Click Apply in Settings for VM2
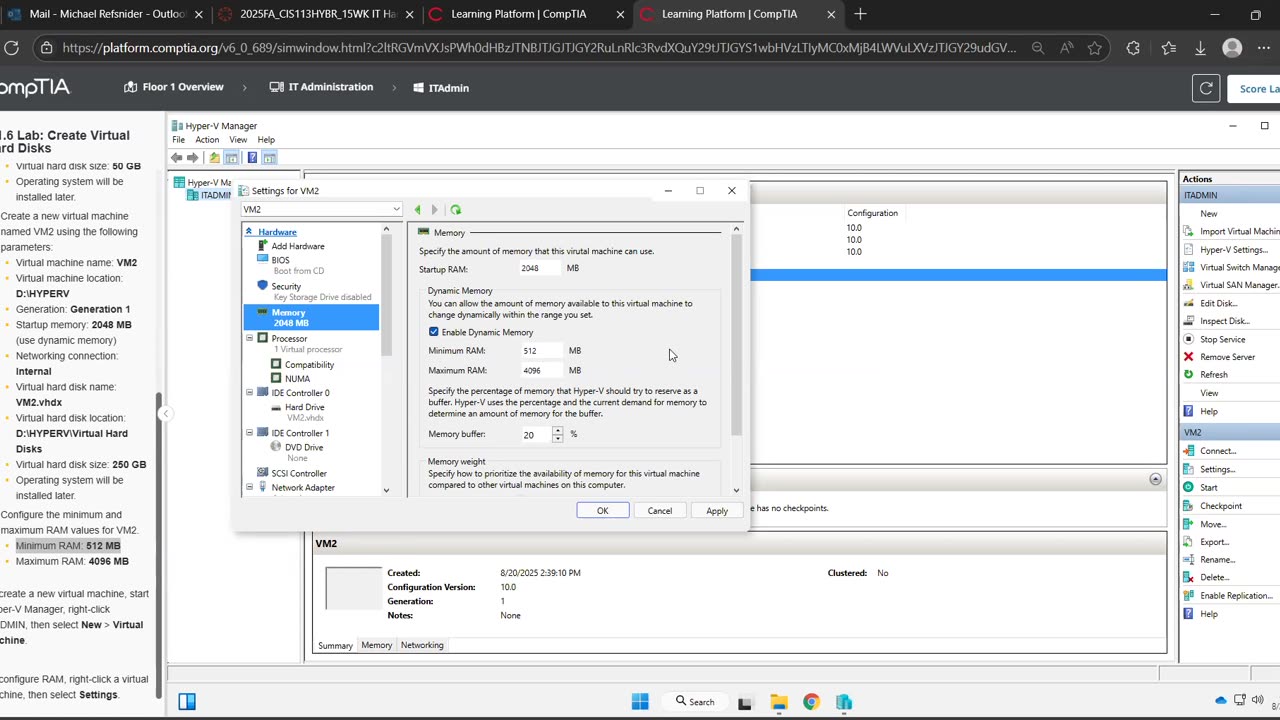Viewport: 1280px width, 720px height. [717, 511]
